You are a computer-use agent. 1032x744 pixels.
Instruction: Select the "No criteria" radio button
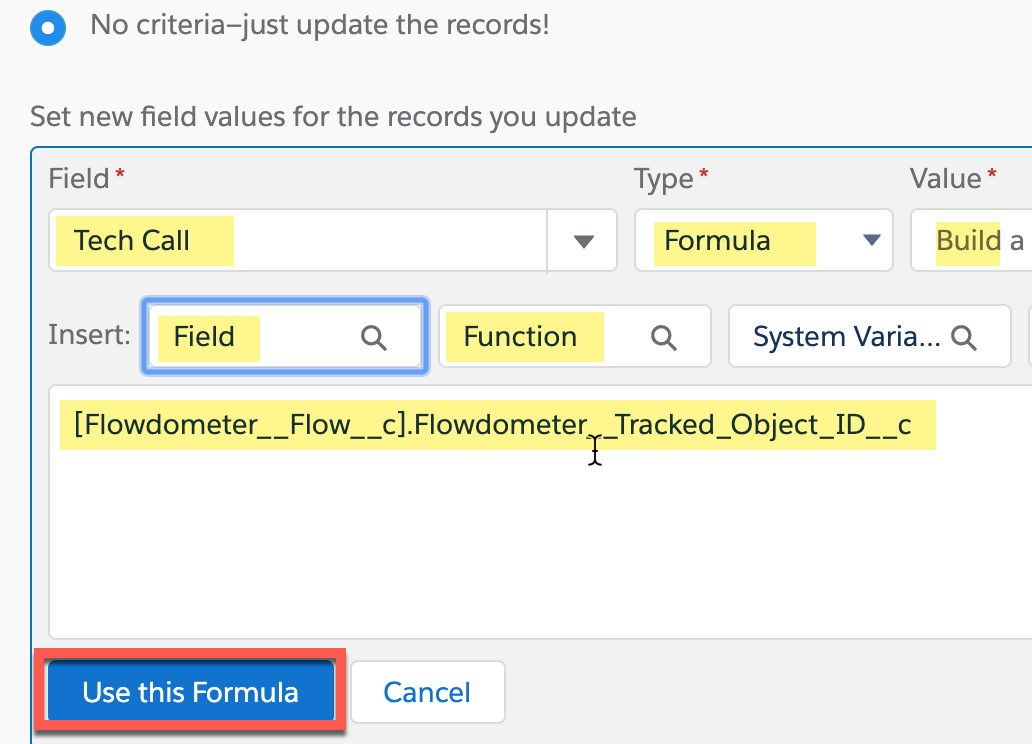47,27
